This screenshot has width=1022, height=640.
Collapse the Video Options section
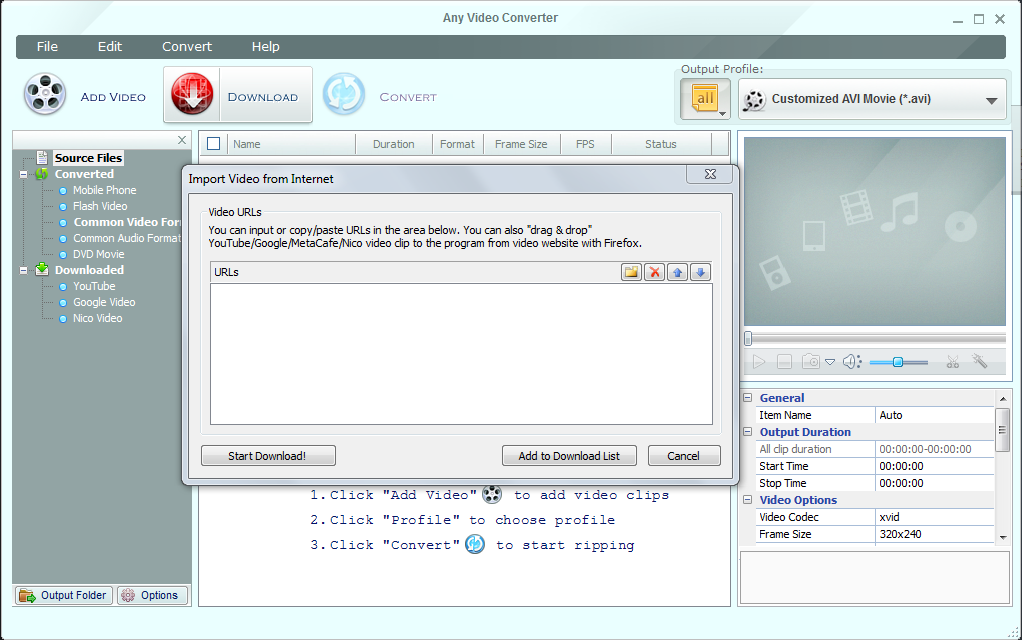748,499
